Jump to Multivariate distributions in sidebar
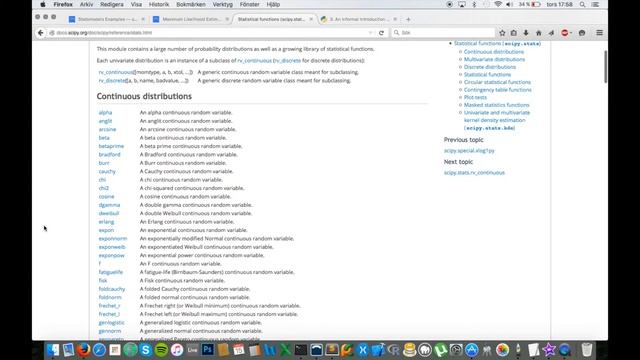 (x=494, y=60)
